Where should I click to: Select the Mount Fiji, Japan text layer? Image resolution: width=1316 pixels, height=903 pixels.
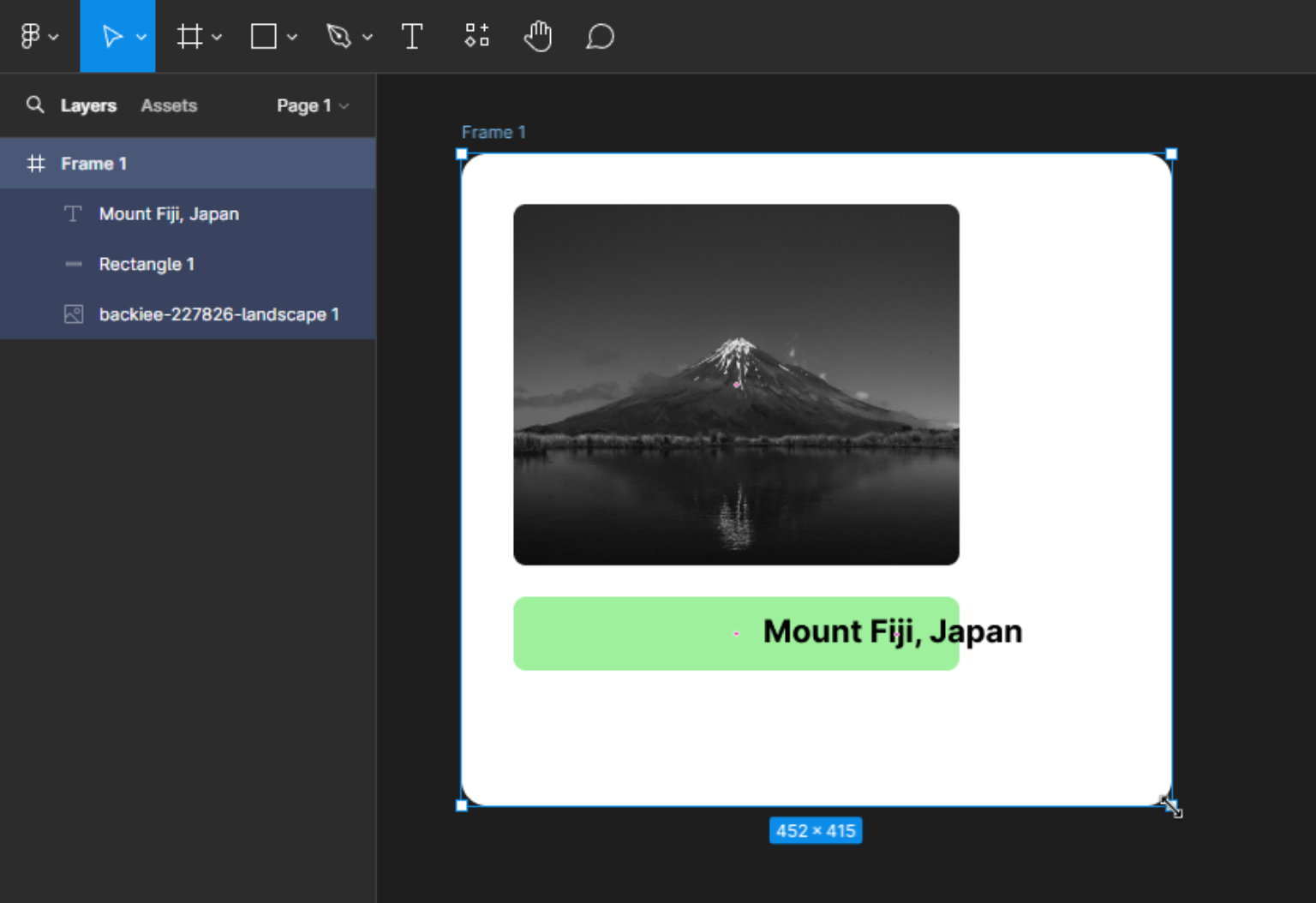click(x=188, y=214)
